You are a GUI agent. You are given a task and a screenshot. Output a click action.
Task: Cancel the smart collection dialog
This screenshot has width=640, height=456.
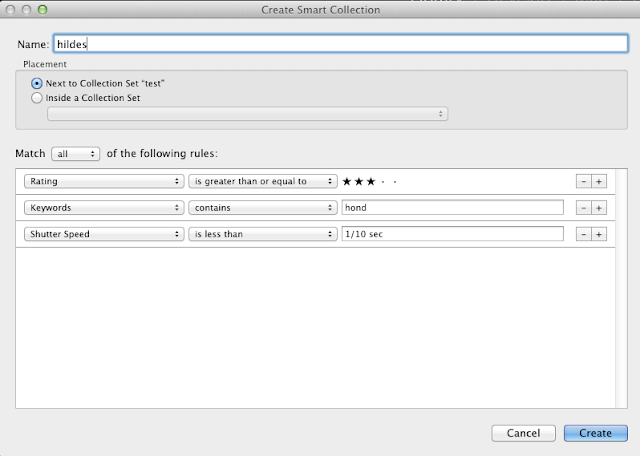pos(523,433)
